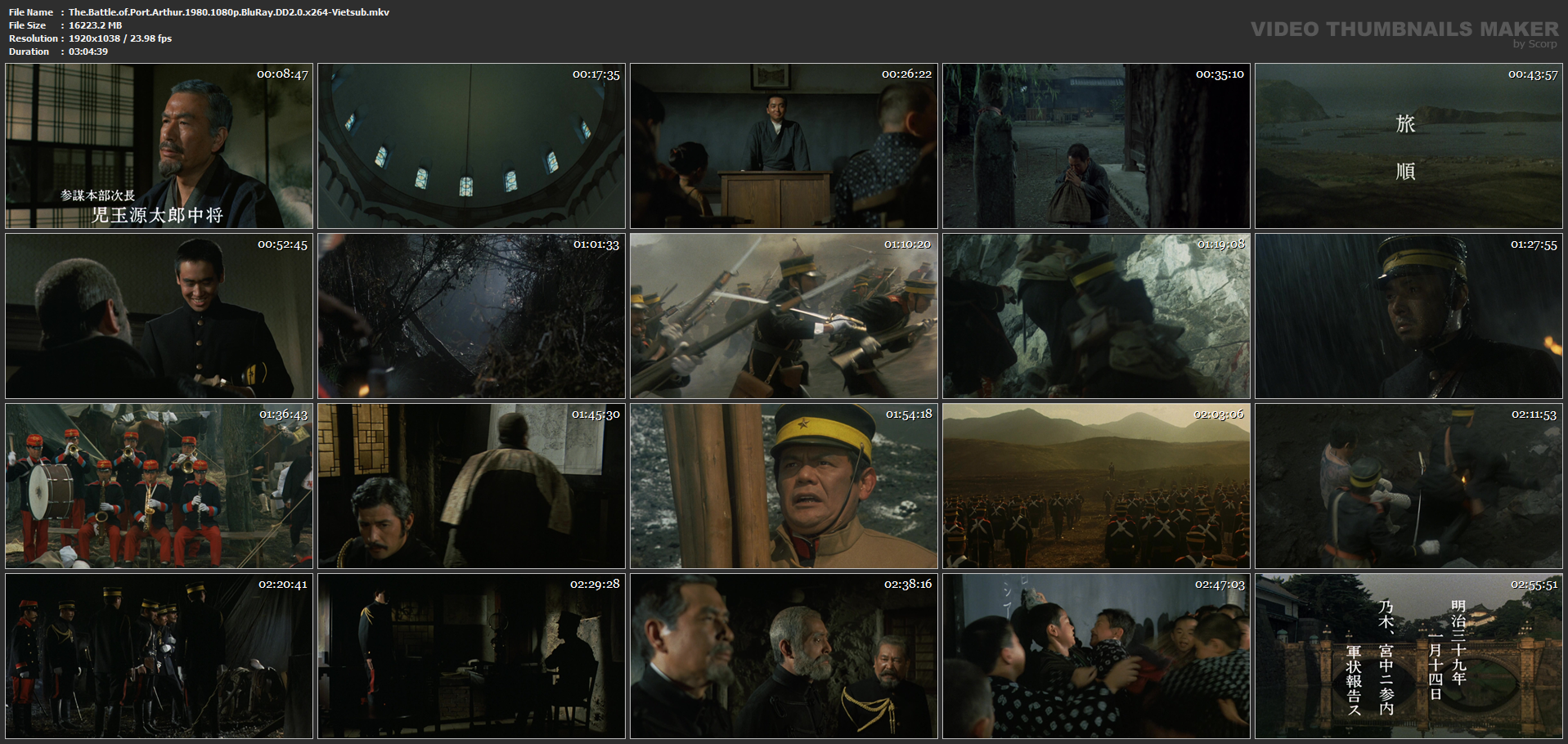Choose the smiling officer frame at 00:52:45
Screen dimensions: 1568x744
[x=159, y=316]
